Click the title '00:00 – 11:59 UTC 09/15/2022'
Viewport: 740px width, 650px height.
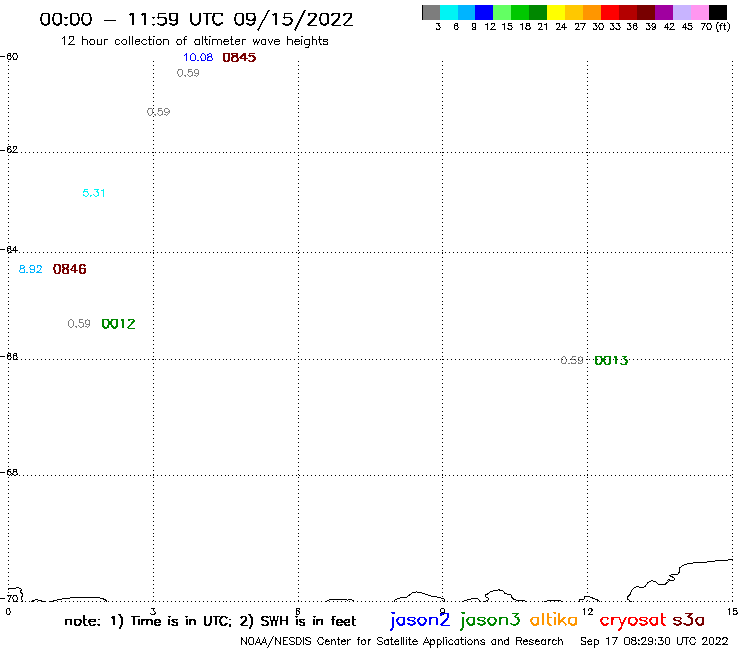coord(196,19)
